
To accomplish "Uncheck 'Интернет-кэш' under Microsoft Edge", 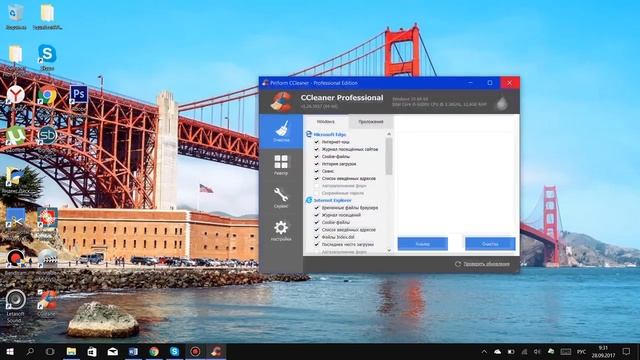I will [x=316, y=142].
